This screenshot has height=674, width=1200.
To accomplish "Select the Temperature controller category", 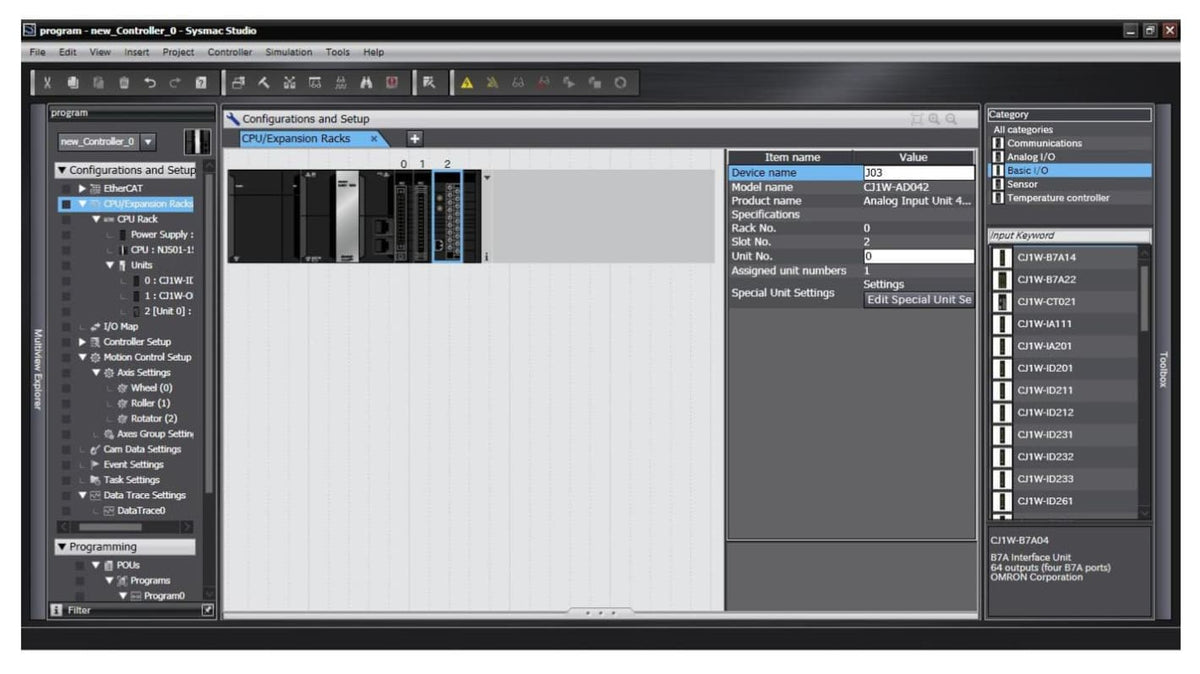I will tap(1058, 197).
